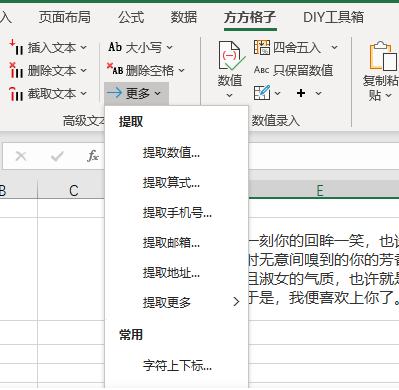Image resolution: width=399 pixels, height=390 pixels.
Task: Expand the 插入文本 dropdown arrow
Action: pos(84,48)
